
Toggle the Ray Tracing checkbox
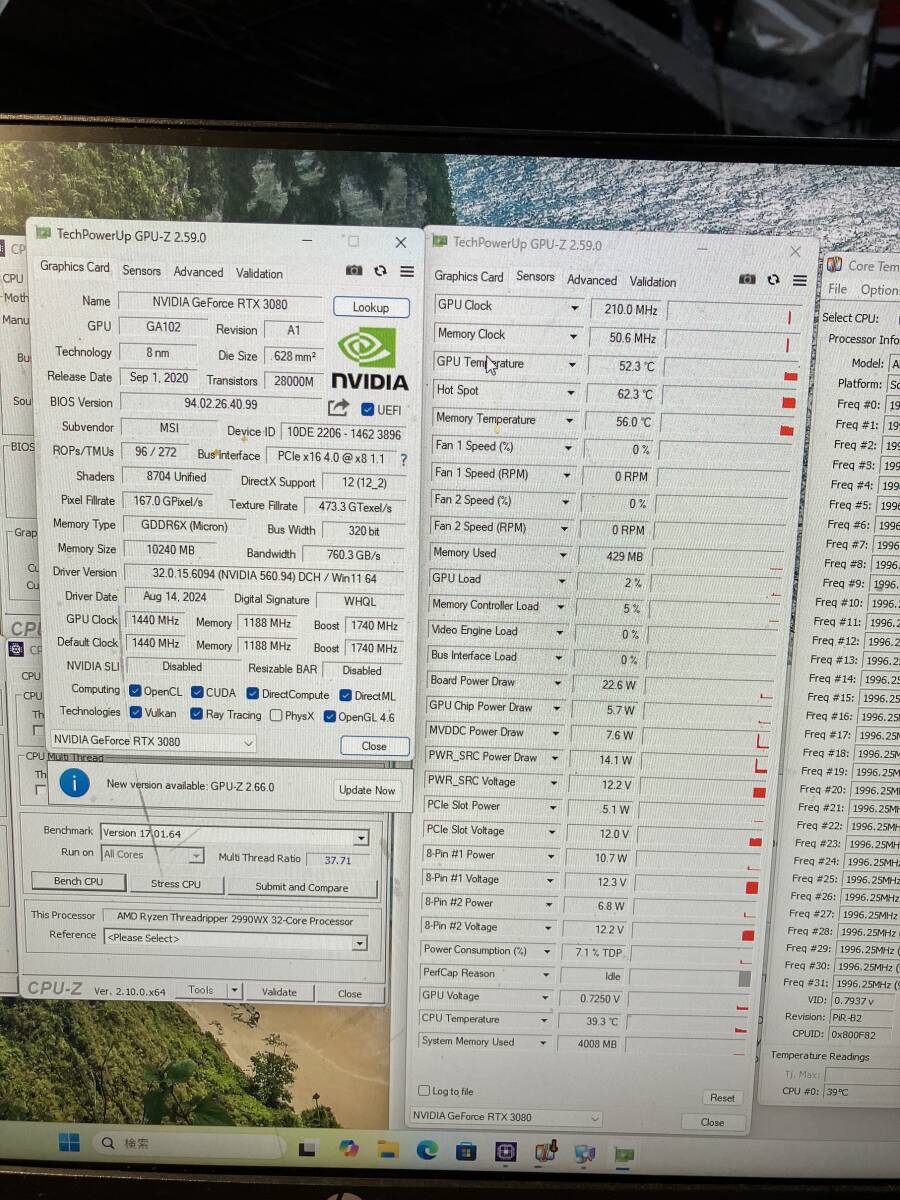[197, 714]
